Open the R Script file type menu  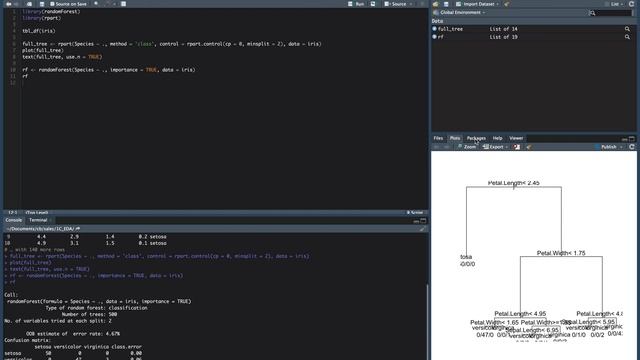coord(415,213)
